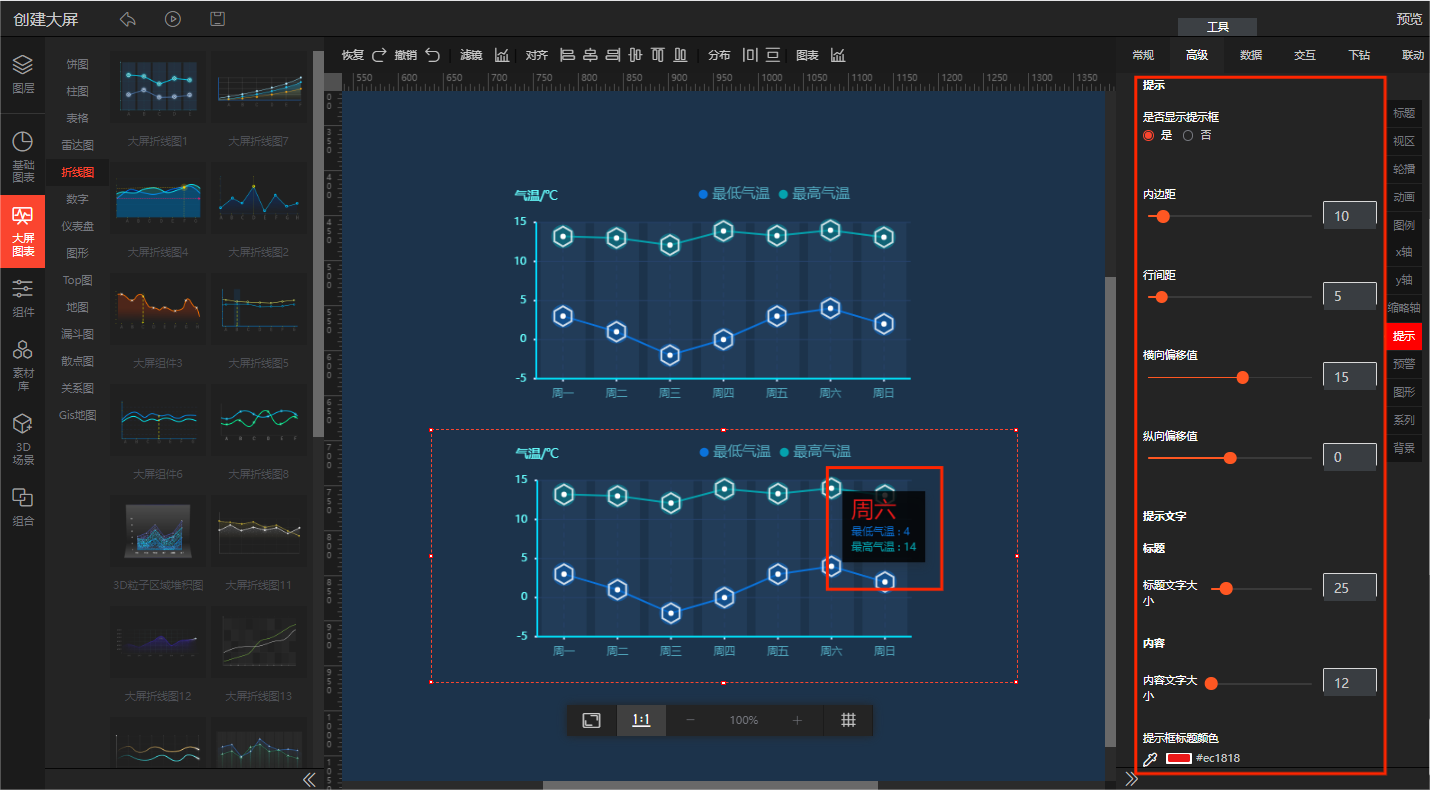Screen dimensions: 1430x790
Task: Click the 图例 section button on right strip
Action: (x=1404, y=225)
